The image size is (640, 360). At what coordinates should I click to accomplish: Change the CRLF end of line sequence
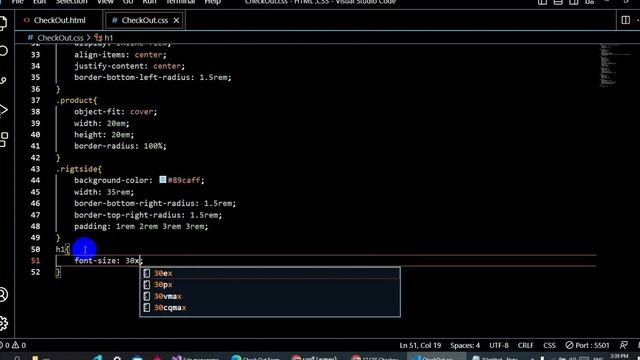(525, 345)
